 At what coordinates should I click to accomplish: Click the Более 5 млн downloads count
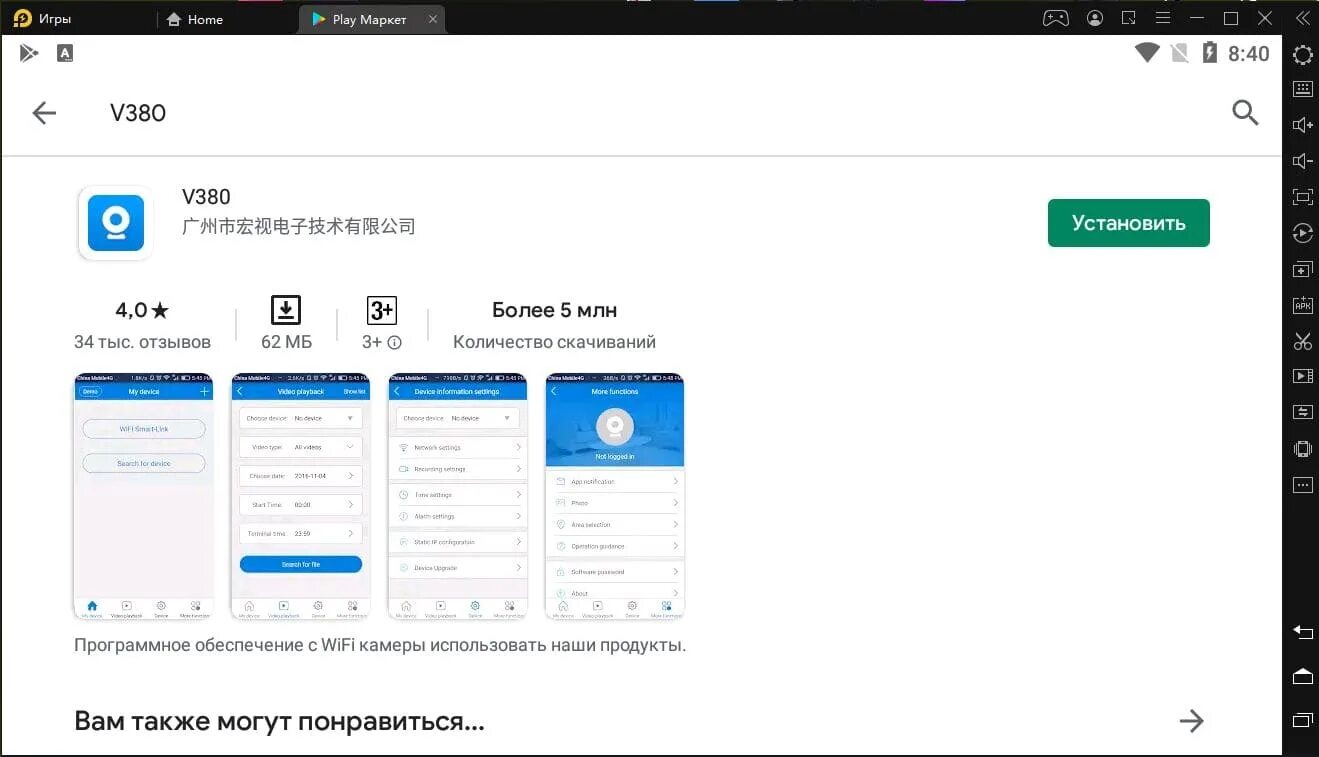[554, 310]
